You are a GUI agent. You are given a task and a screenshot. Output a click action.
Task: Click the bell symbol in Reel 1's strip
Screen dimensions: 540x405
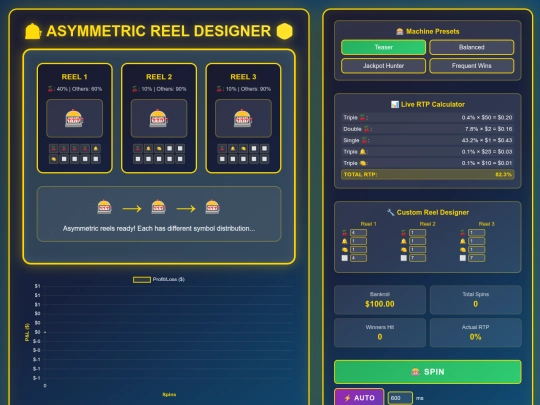96,148
